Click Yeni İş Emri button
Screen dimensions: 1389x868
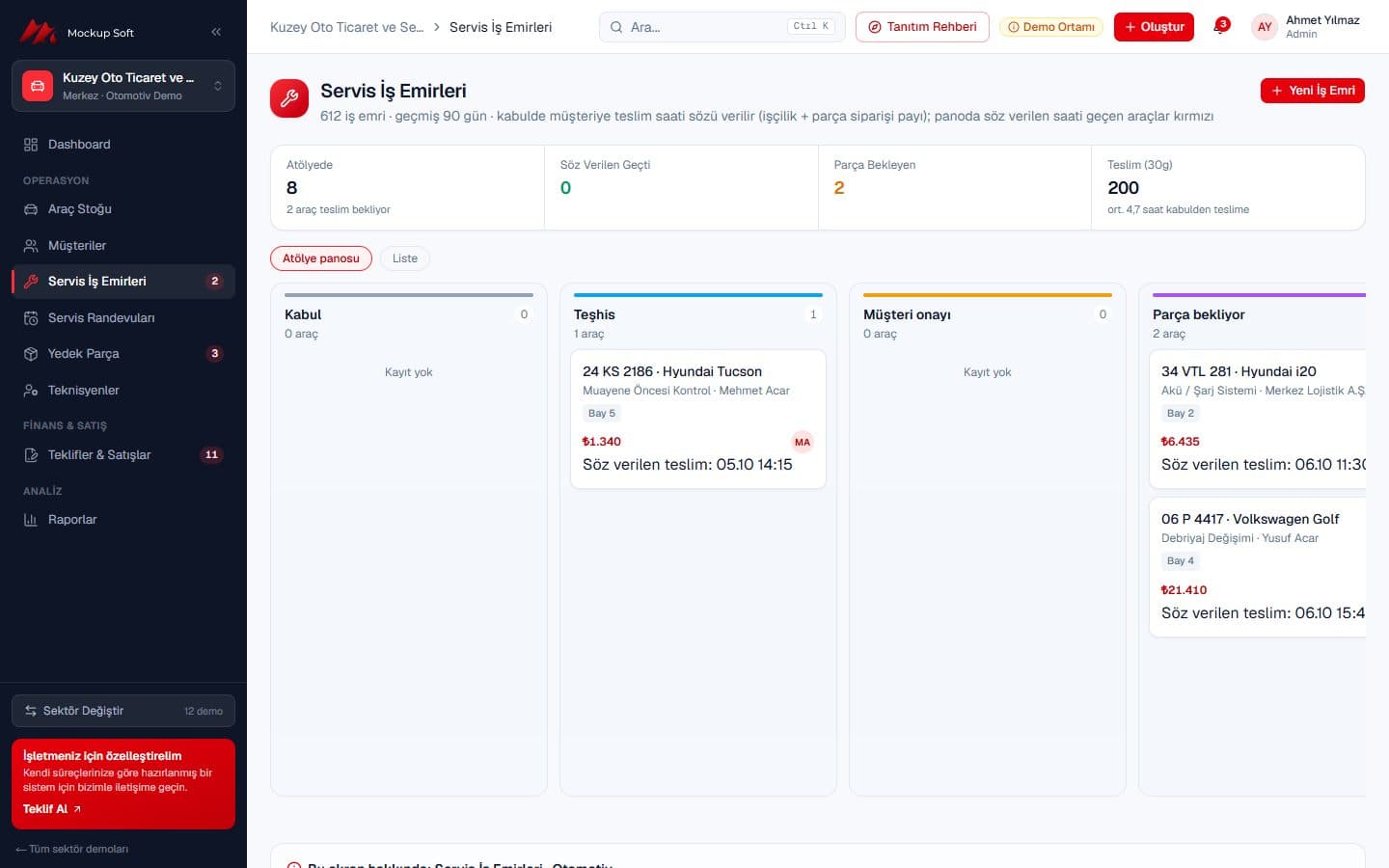(1312, 91)
